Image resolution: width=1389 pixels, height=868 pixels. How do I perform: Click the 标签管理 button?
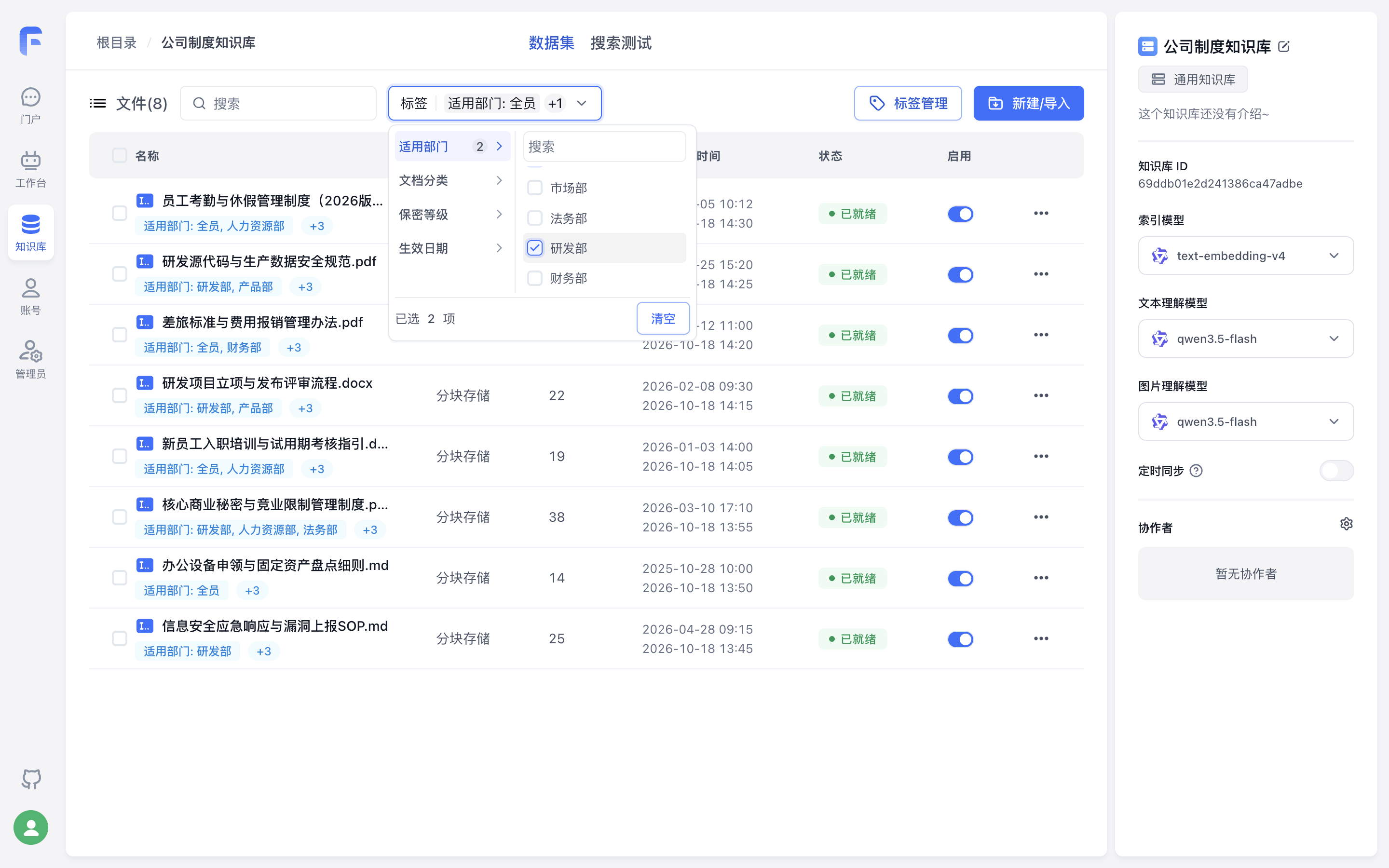coord(908,103)
